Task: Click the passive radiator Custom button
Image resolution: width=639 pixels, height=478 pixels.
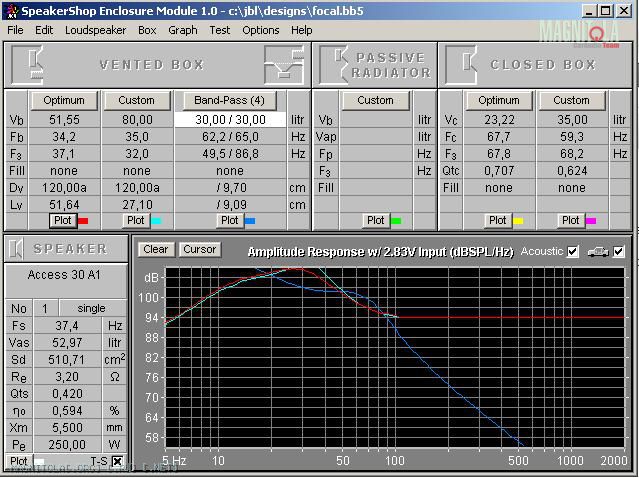Action: coord(375,101)
